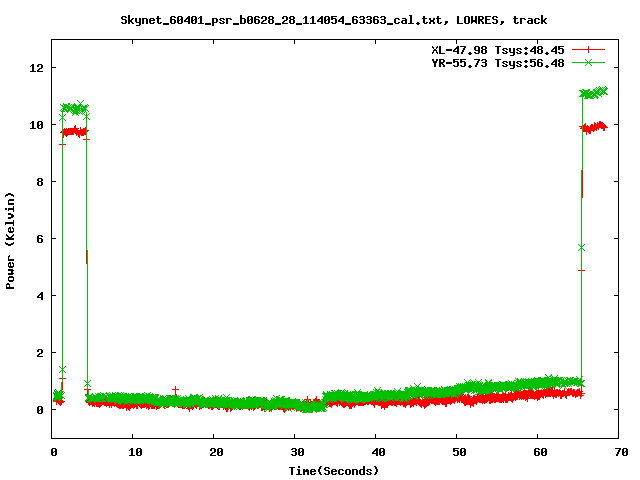Click the red XL legend line sample
Image resolution: width=640 pixels, height=480 pixels.
pyautogui.click(x=588, y=50)
